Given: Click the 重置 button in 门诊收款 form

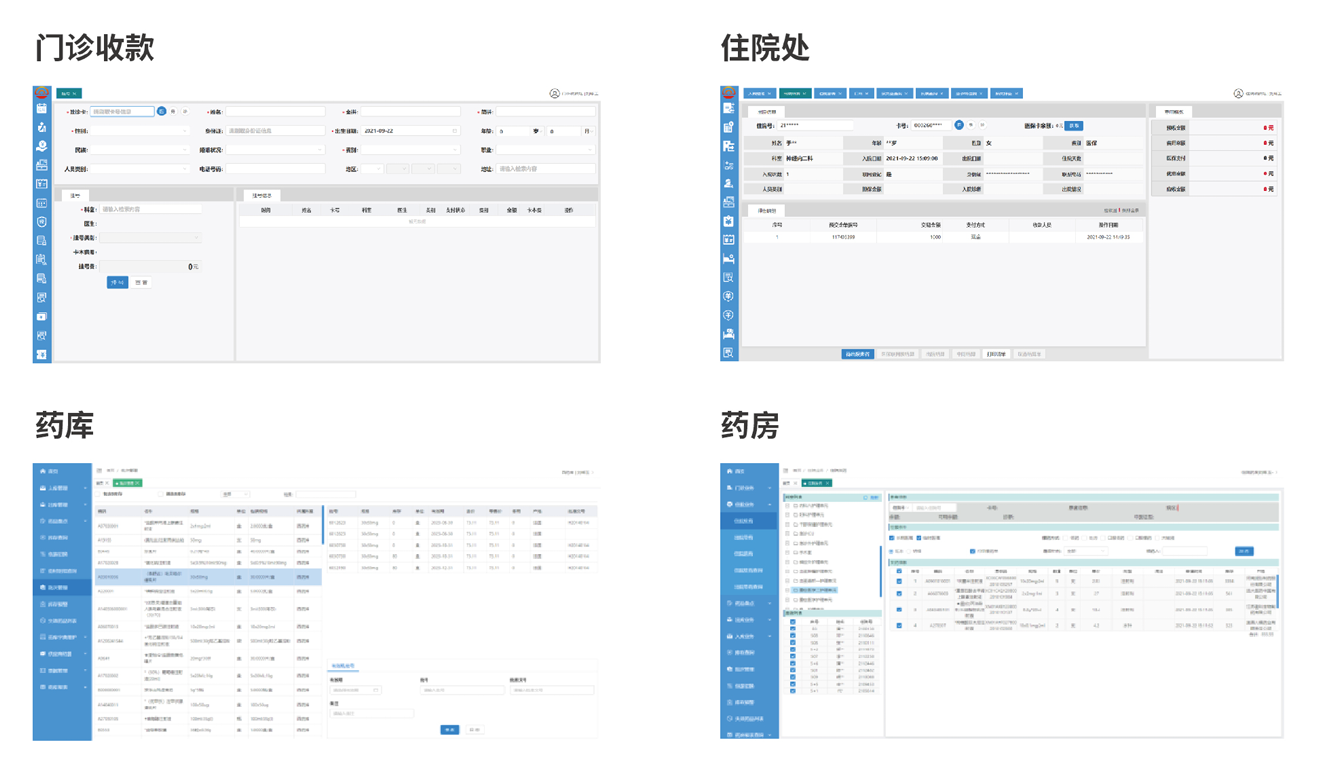Looking at the screenshot, I should [142, 283].
